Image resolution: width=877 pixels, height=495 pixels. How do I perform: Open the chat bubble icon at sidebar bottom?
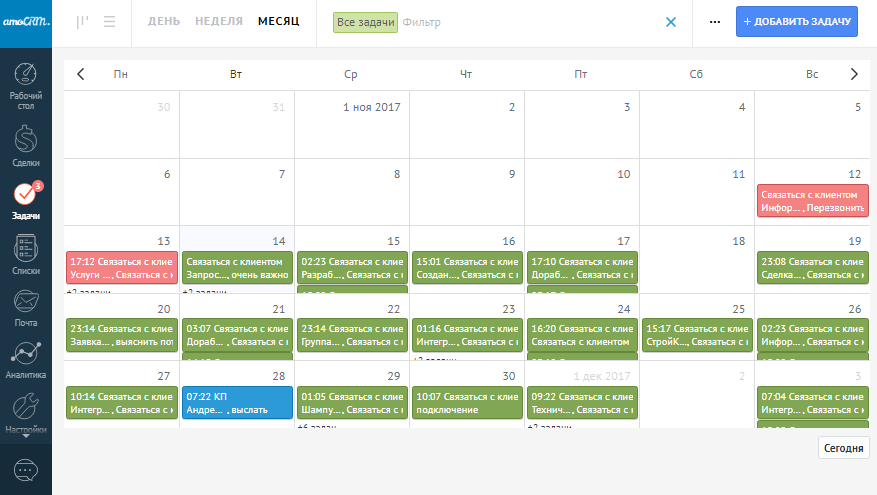click(x=26, y=469)
